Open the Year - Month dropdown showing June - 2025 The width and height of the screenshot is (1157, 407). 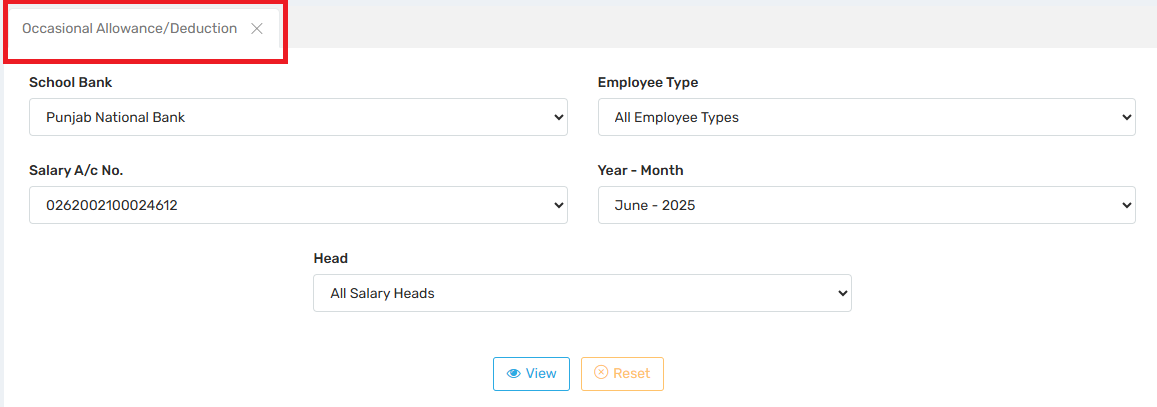coord(866,205)
